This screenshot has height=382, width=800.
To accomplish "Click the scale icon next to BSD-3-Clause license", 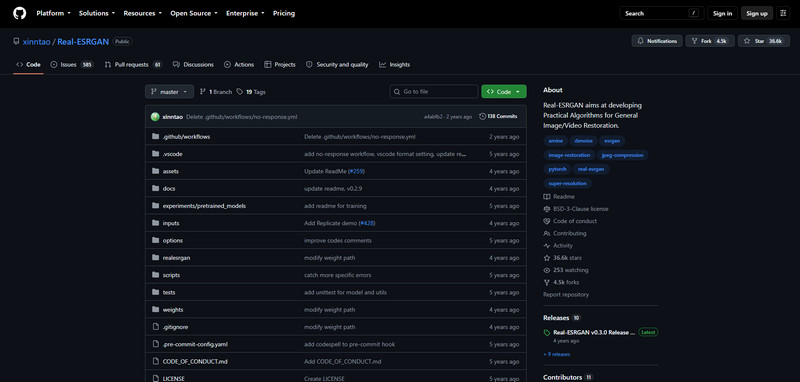I will tap(547, 209).
